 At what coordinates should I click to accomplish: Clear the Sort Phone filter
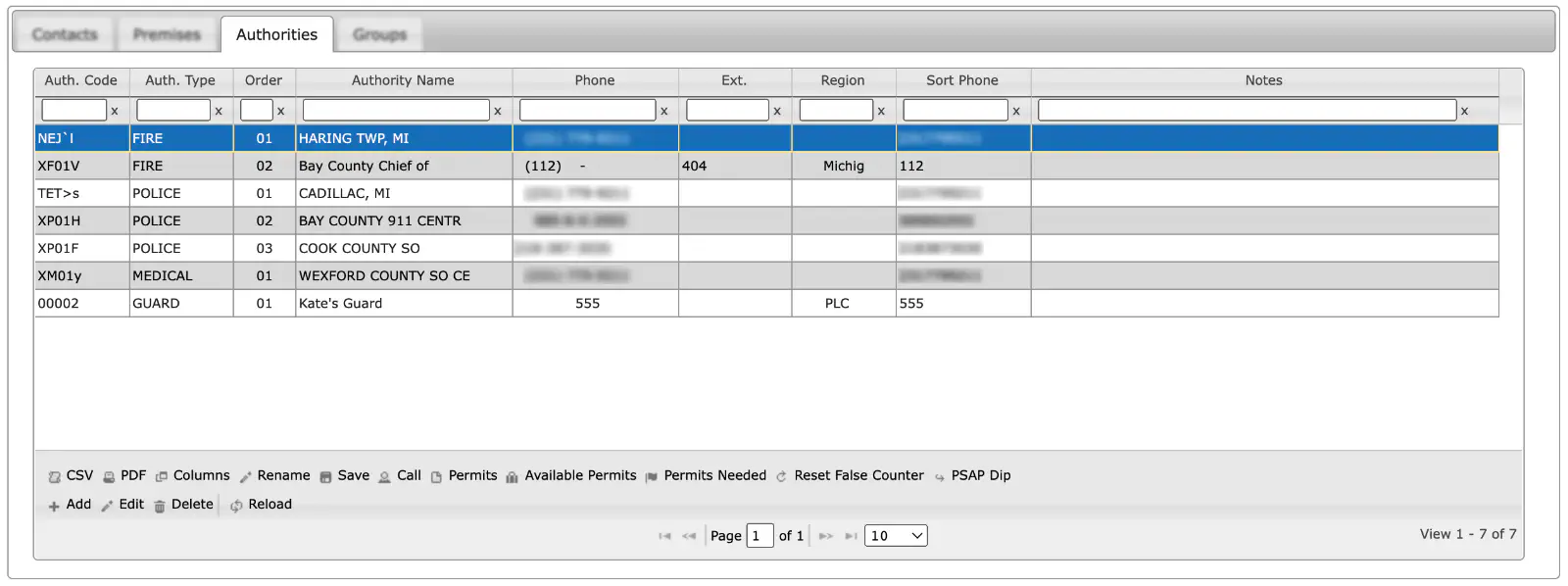click(x=1016, y=112)
